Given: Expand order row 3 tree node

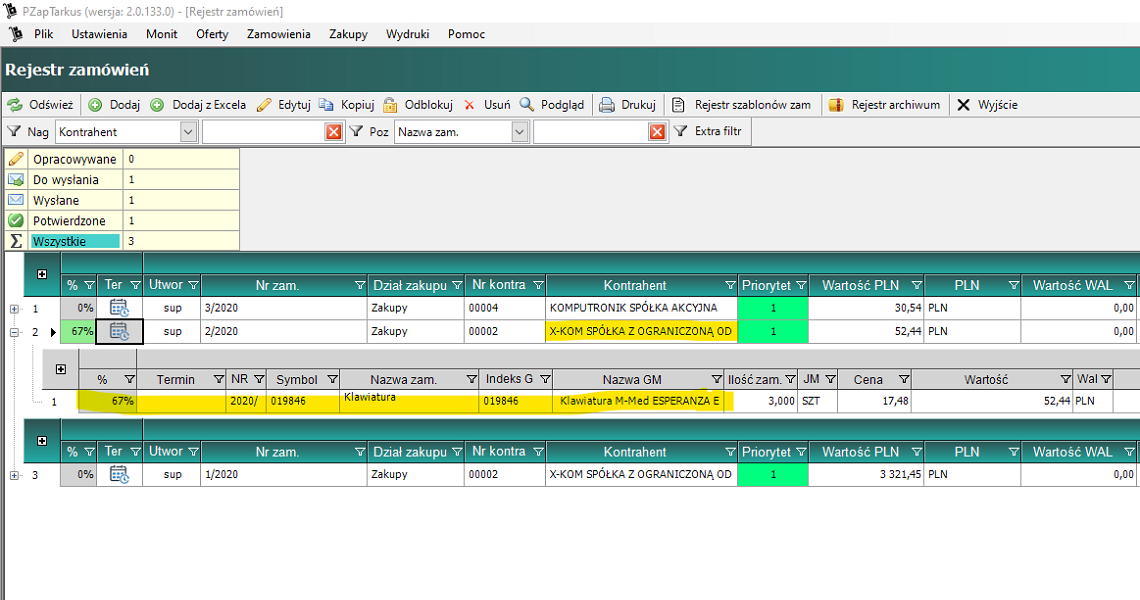Looking at the screenshot, I should (14, 475).
